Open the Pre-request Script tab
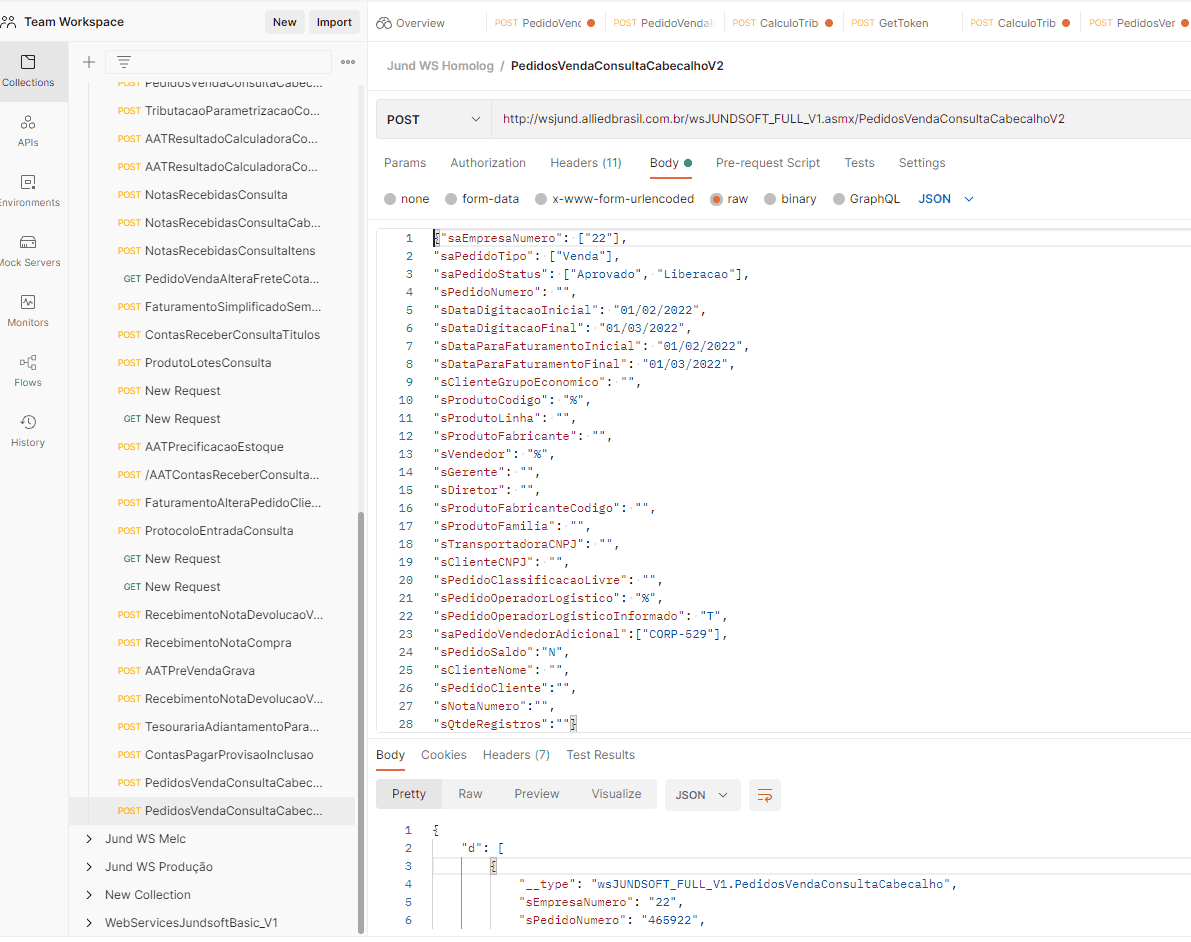Screen dimensions: 1191x942 pyautogui.click(x=767, y=163)
